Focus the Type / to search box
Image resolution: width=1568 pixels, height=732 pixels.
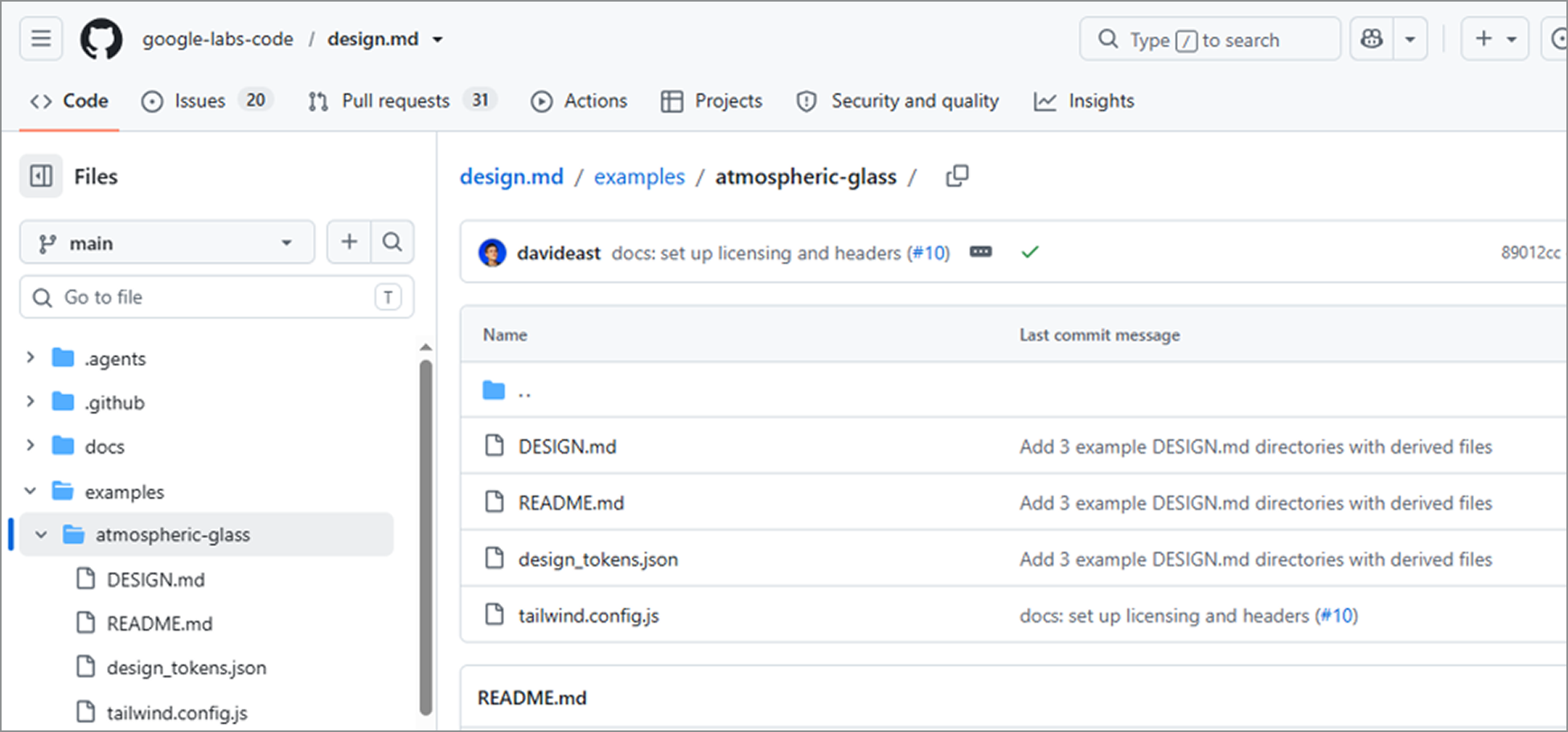[x=1210, y=39]
